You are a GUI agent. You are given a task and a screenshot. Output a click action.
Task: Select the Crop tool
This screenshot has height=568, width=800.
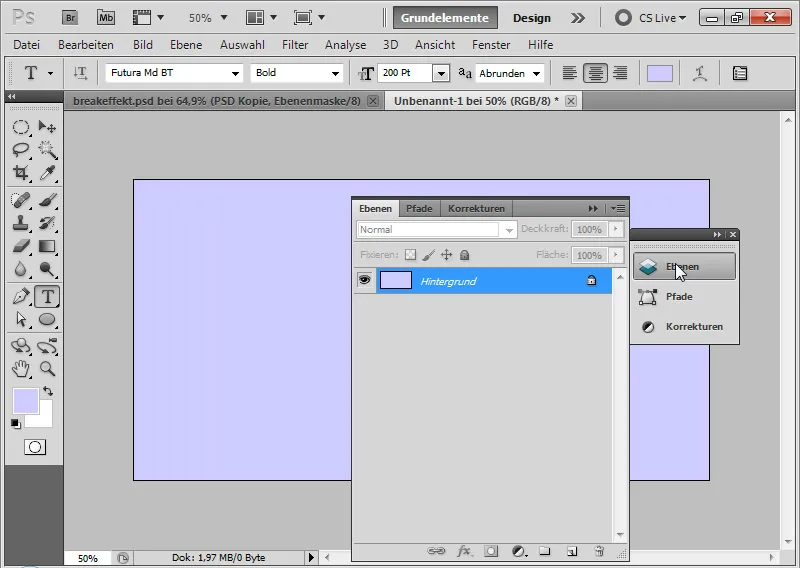point(21,173)
